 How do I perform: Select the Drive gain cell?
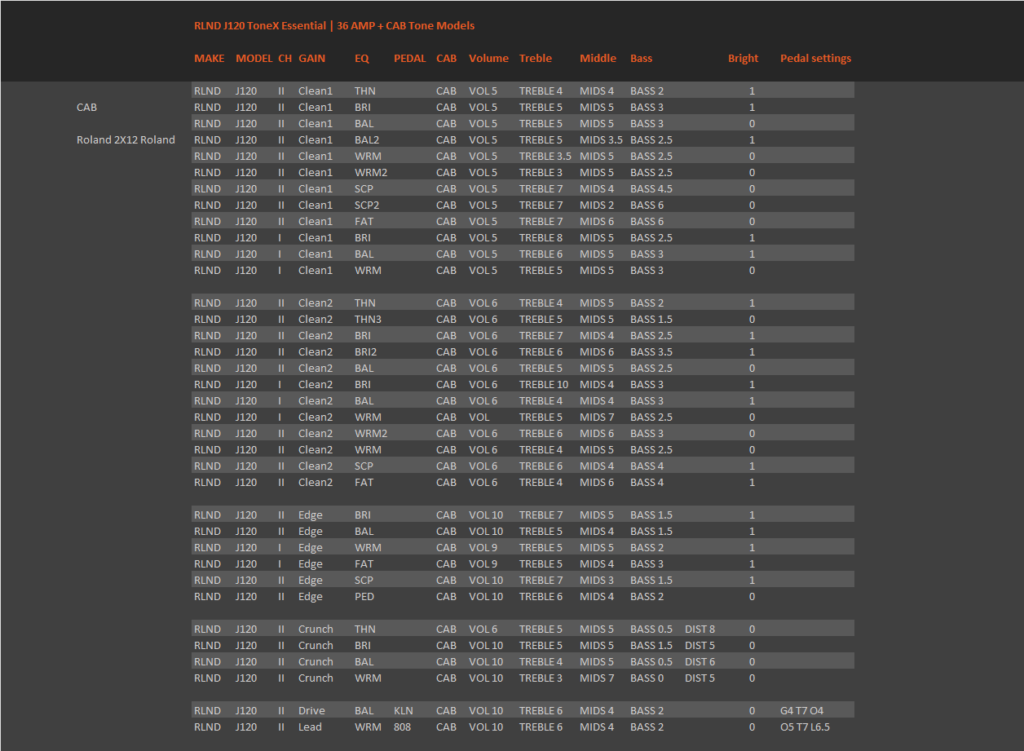pyautogui.click(x=312, y=711)
